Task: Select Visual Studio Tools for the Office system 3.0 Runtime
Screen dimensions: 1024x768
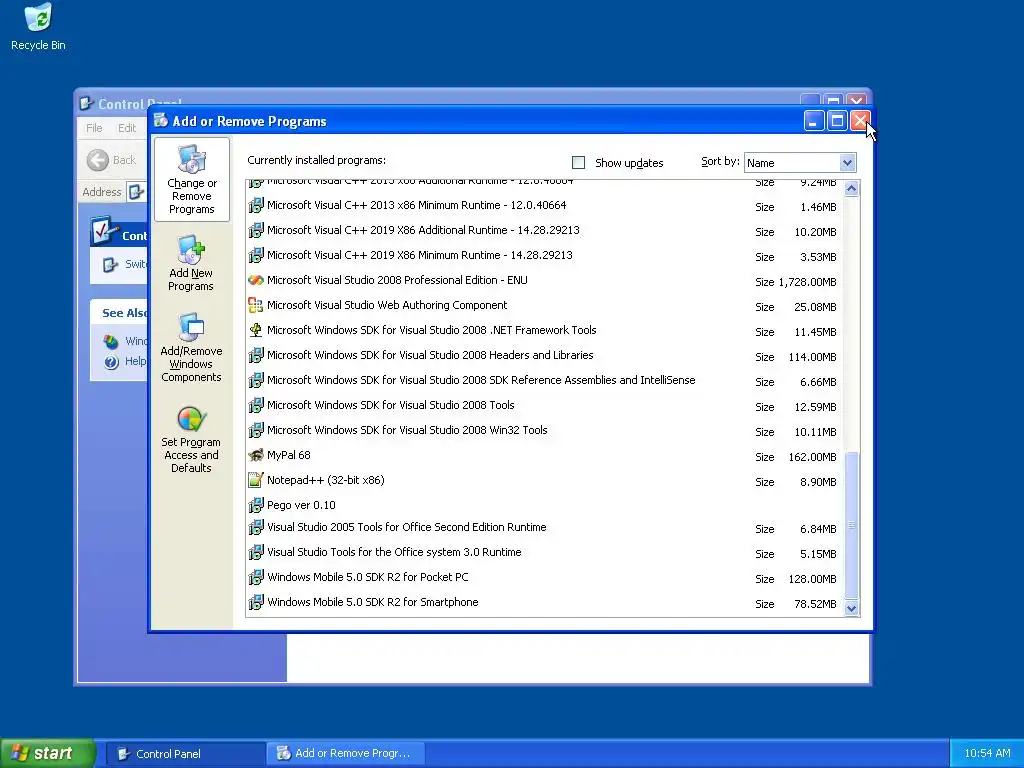Action: click(x=394, y=552)
